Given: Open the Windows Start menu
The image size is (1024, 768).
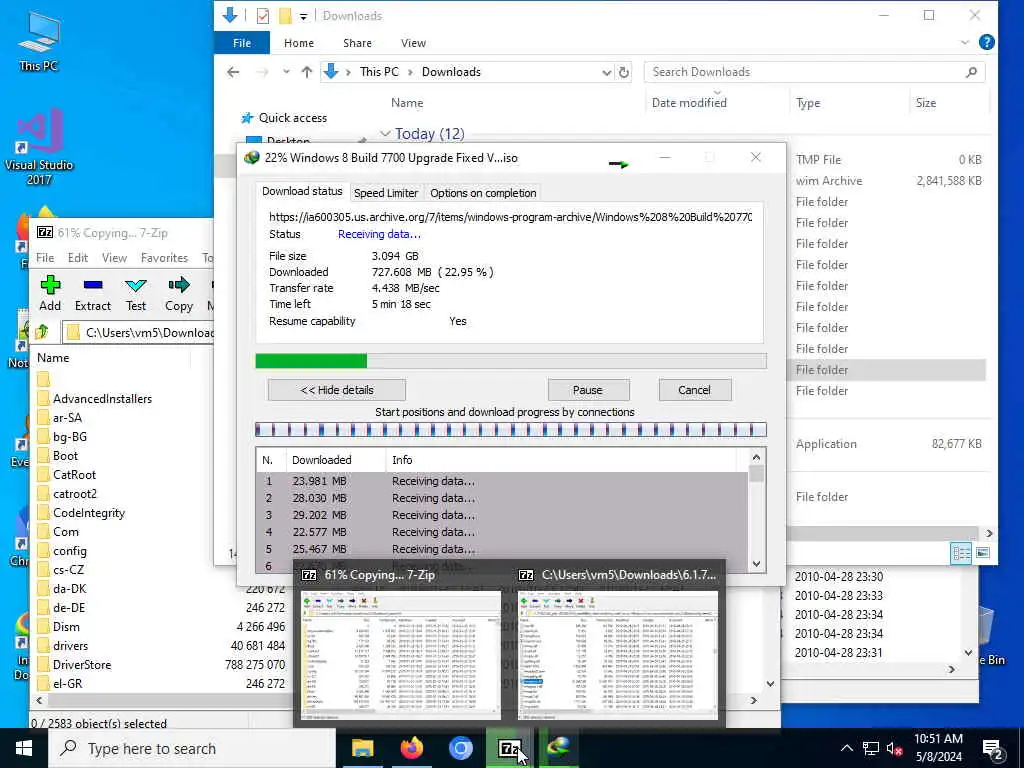Looking at the screenshot, I should (24, 748).
